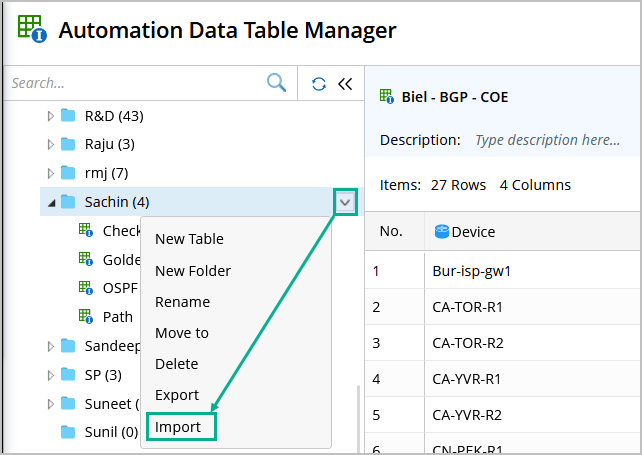Select New Table in context menu
The height and width of the screenshot is (455, 642).
pyautogui.click(x=189, y=239)
